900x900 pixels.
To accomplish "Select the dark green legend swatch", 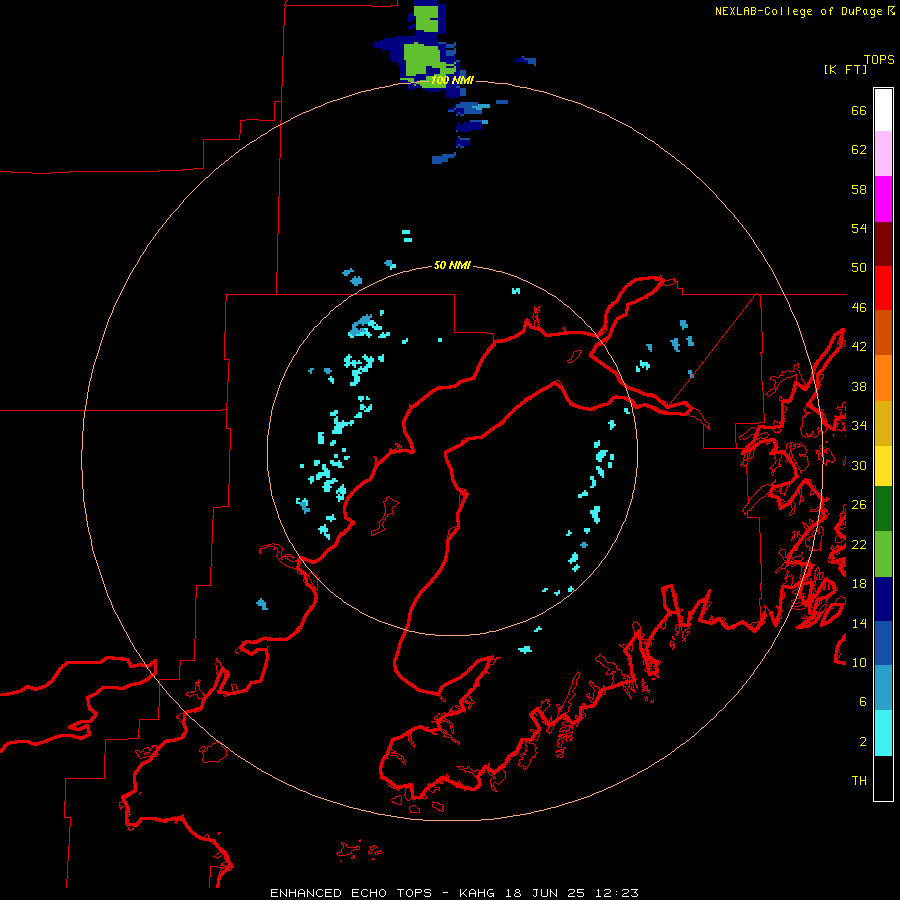I will click(883, 508).
